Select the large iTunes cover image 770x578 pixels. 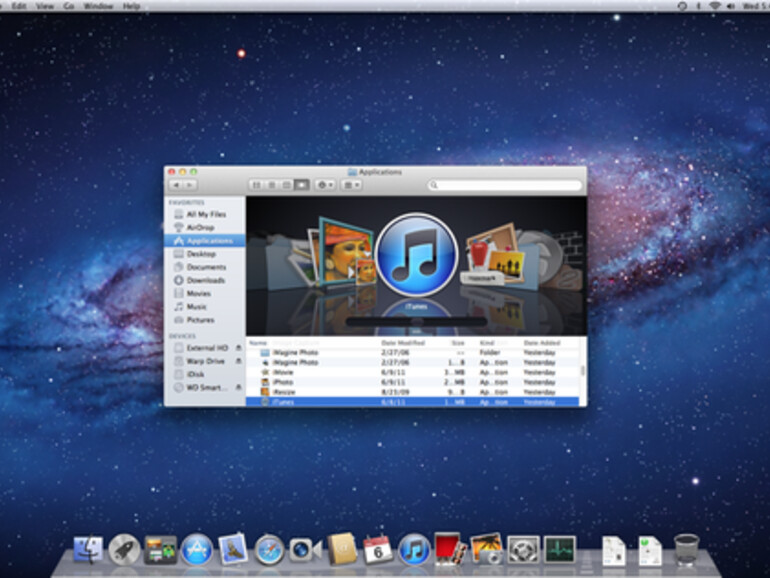pyautogui.click(x=416, y=255)
